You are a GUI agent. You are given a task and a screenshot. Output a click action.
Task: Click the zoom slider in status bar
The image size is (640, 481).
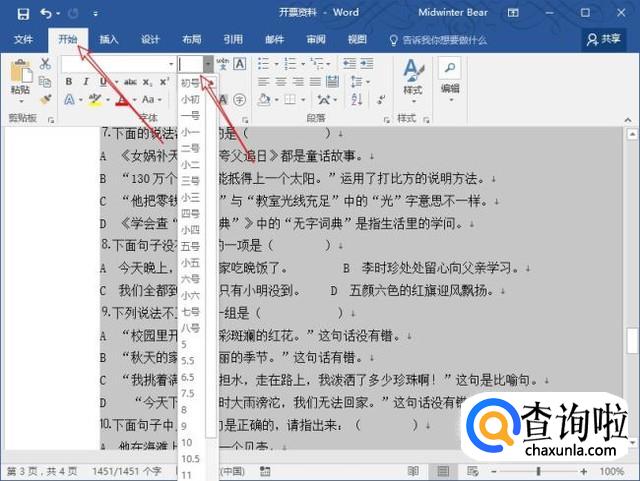[538, 471]
